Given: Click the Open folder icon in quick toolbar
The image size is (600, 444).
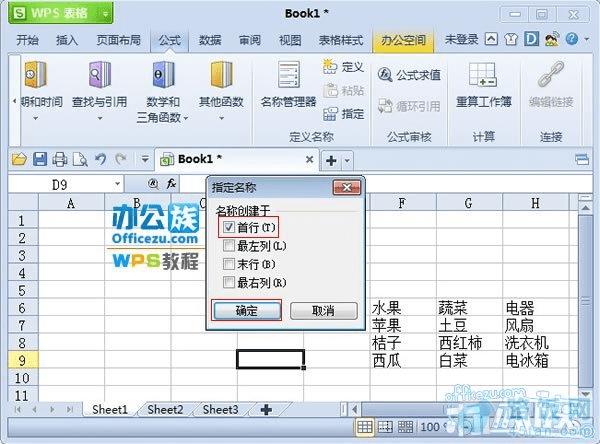Looking at the screenshot, I should [19, 159].
